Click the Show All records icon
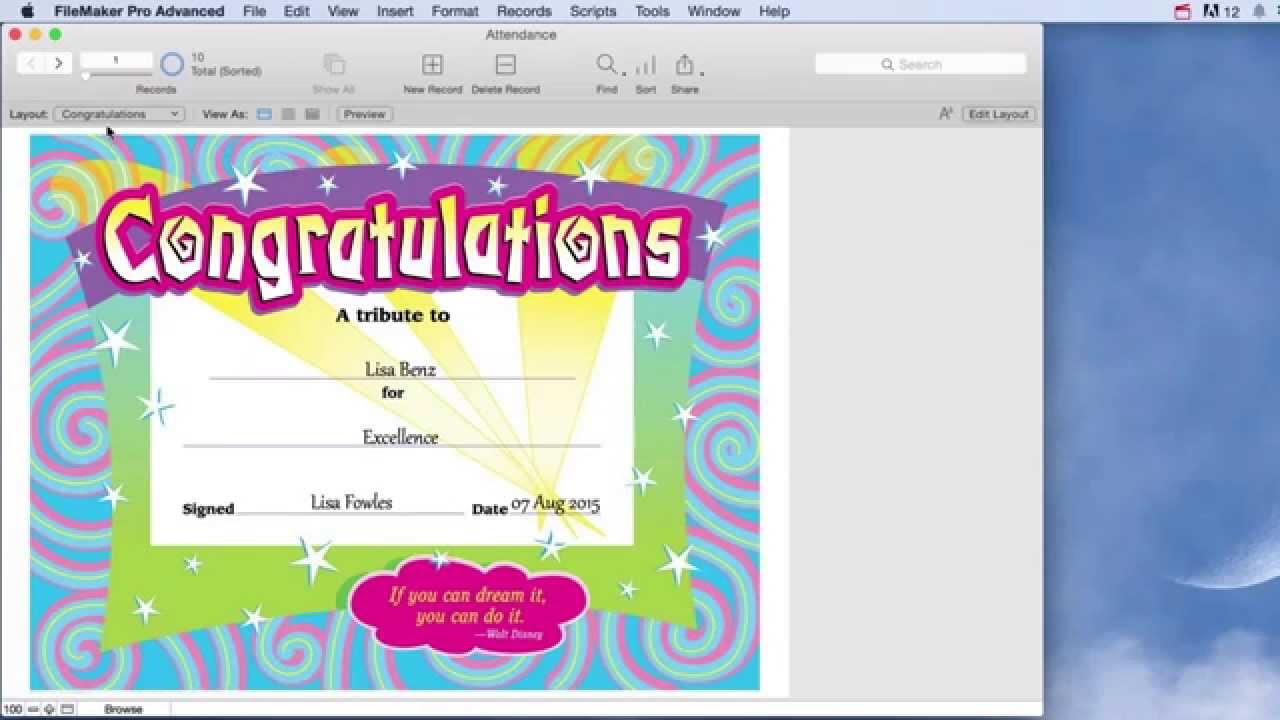 pos(334,64)
